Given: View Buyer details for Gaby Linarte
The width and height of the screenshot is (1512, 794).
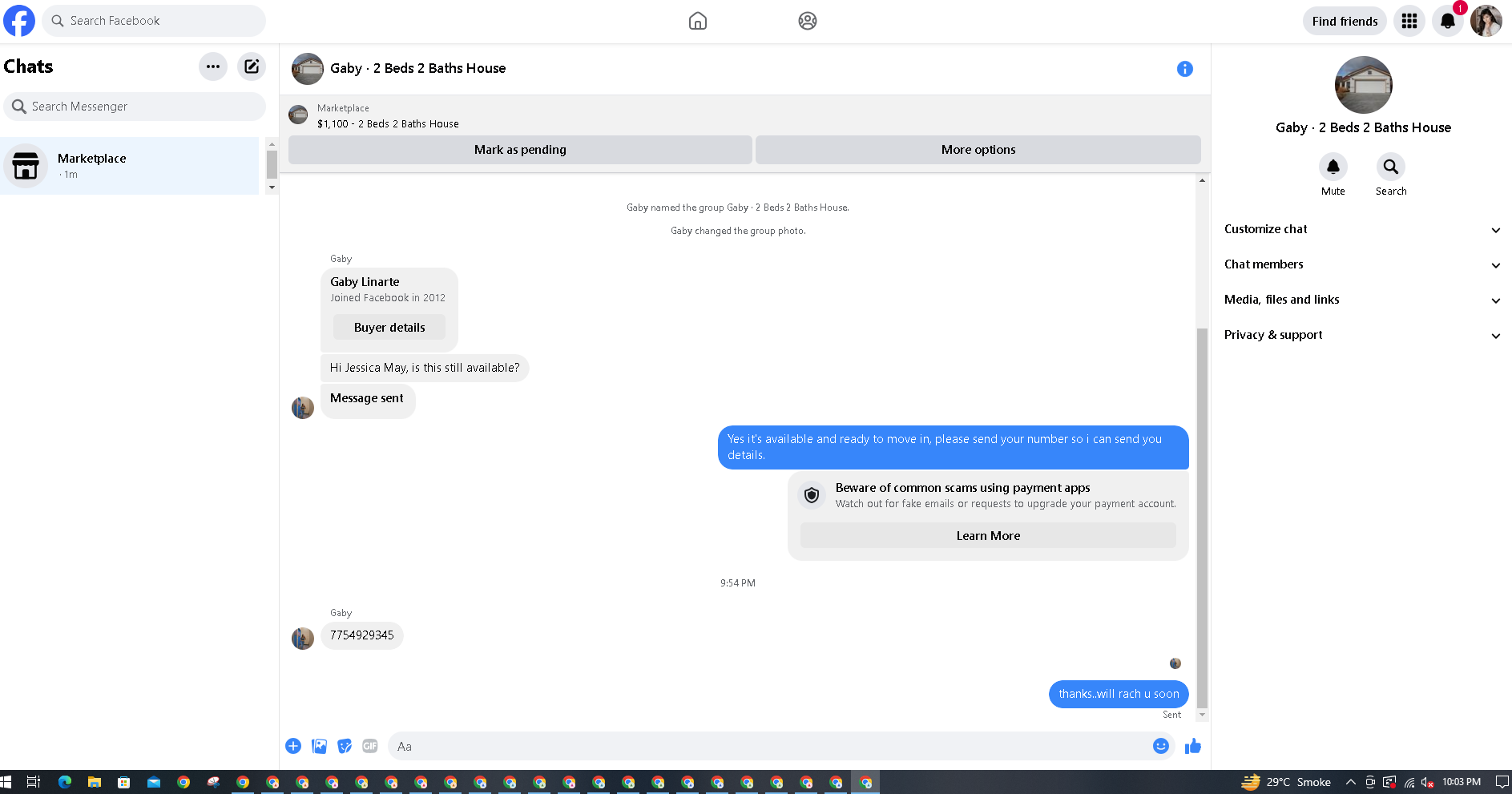Looking at the screenshot, I should 389,328.
